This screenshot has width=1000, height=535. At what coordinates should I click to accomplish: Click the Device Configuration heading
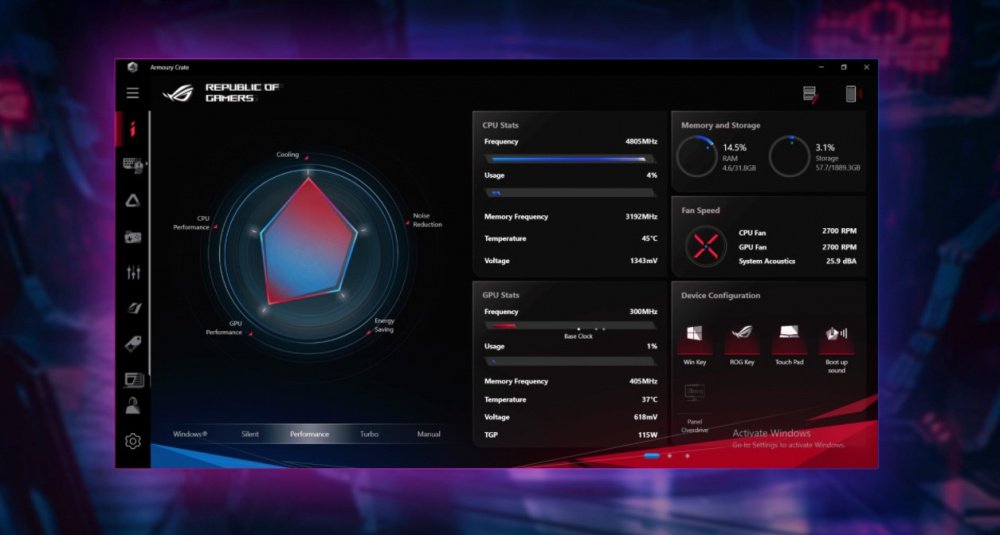721,296
